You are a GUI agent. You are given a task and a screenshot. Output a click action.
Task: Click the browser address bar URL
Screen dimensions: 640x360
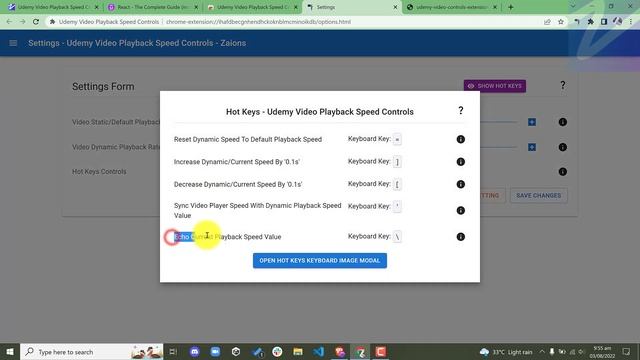[x=258, y=22]
